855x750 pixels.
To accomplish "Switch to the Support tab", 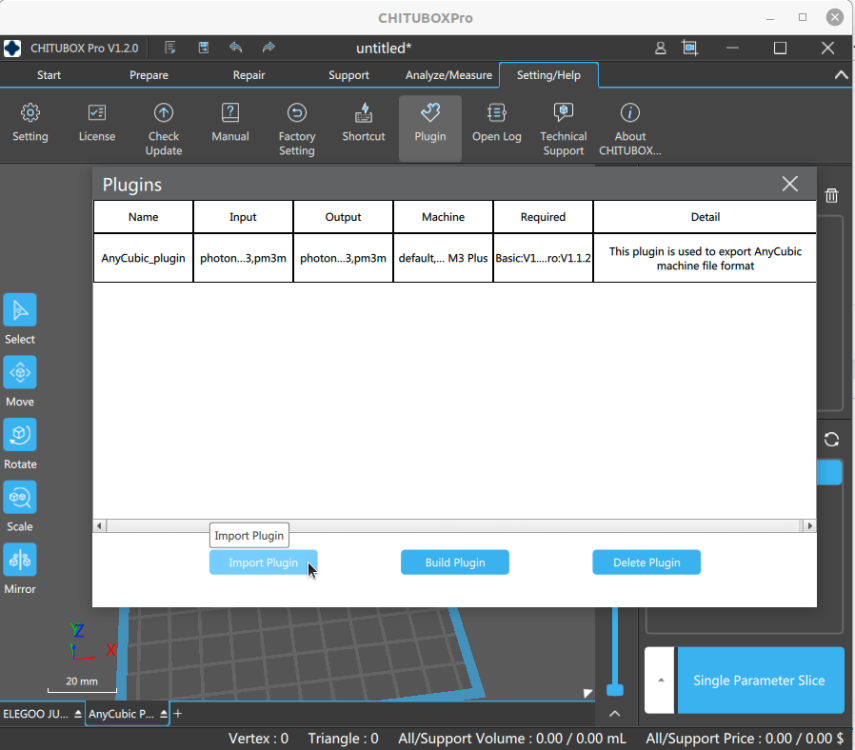I will [348, 75].
